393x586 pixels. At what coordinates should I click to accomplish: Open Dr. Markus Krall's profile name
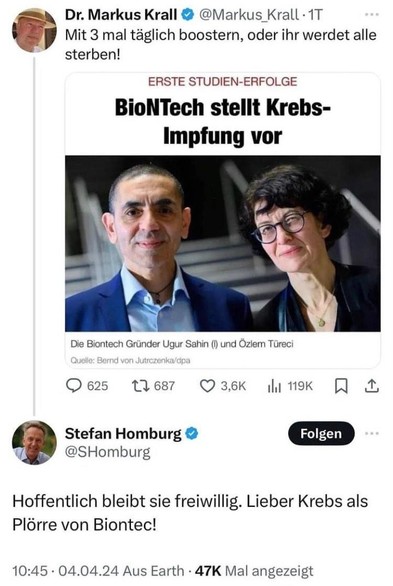tap(121, 15)
